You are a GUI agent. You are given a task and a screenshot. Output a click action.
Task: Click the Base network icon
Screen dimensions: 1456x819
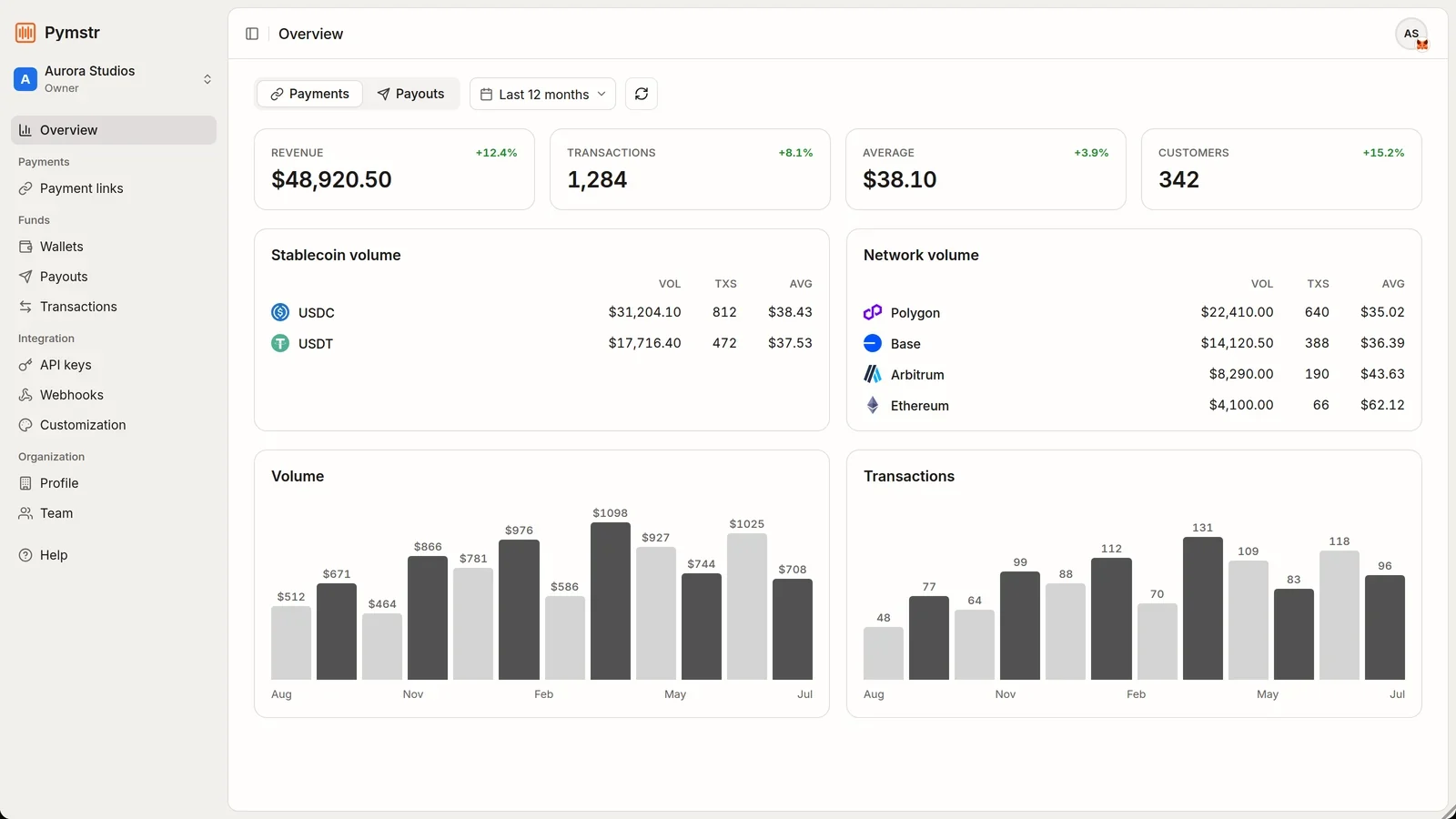coord(873,343)
